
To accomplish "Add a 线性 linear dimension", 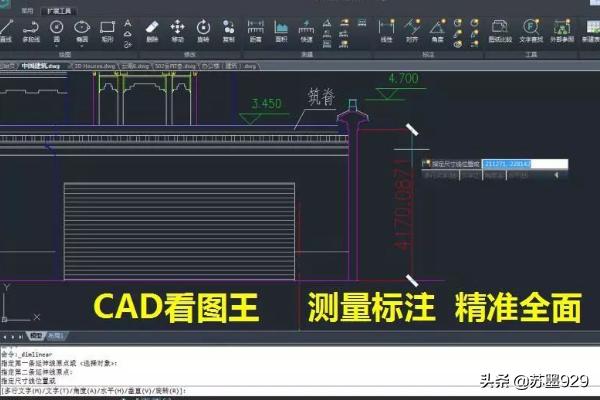I will (386, 31).
